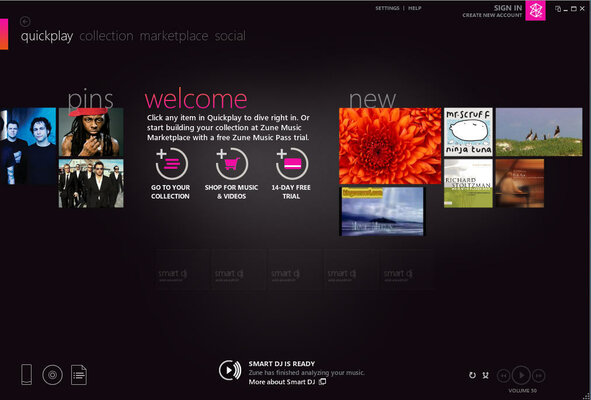This screenshot has width=591, height=400.
Task: Click the new section heading
Action: pos(372,100)
